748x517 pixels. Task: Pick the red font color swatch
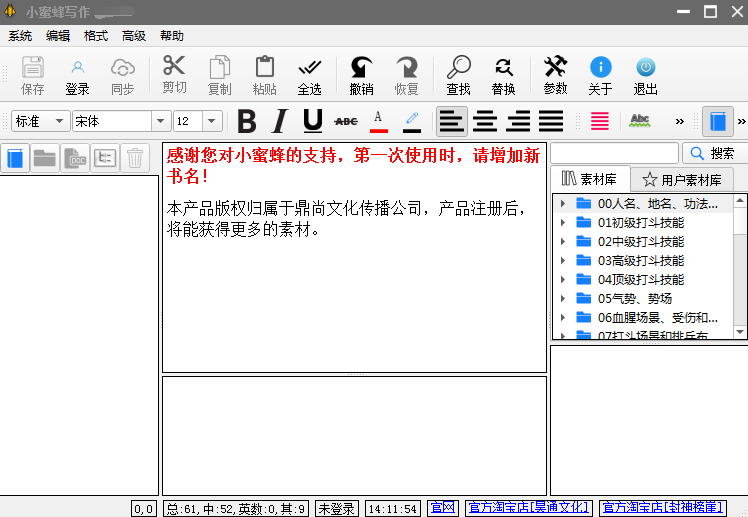[x=378, y=121]
